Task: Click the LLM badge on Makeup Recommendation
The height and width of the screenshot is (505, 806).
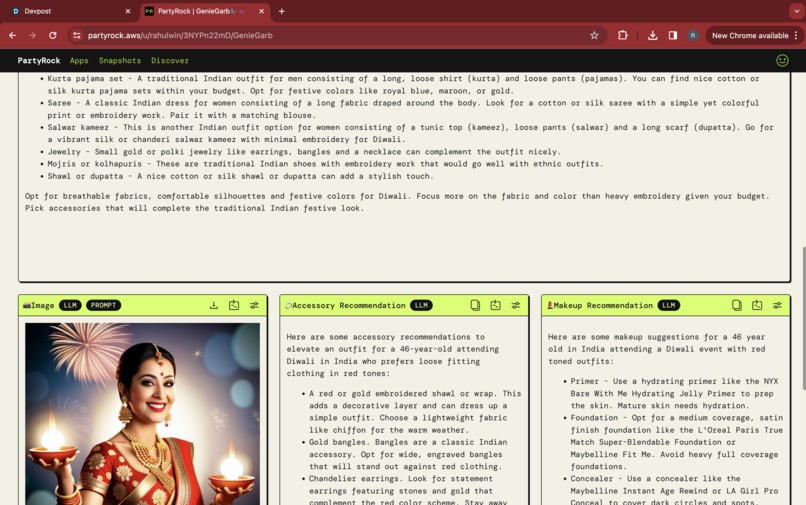Action: [669, 305]
